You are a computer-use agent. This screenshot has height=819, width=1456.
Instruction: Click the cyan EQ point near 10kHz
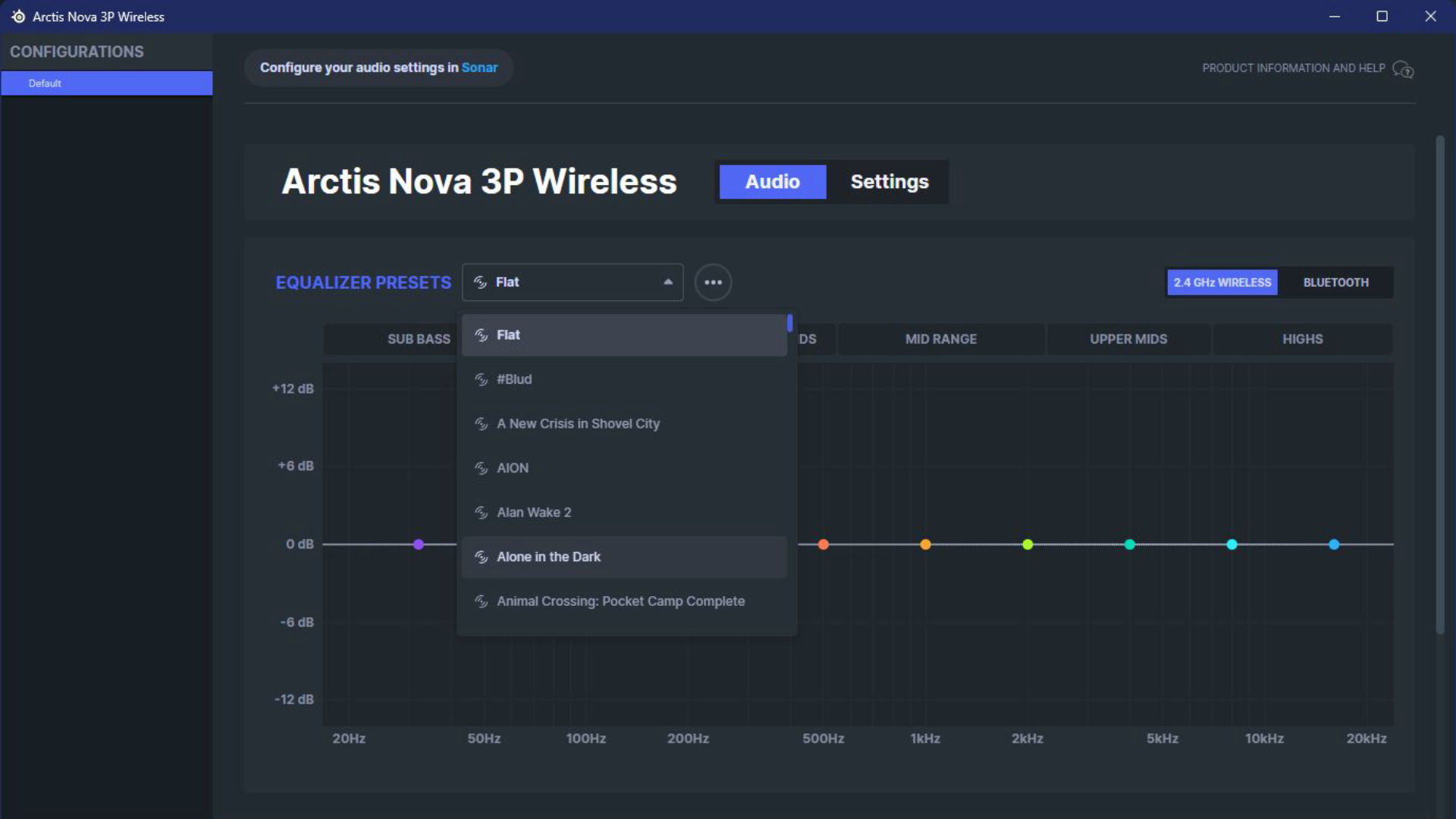click(x=1232, y=544)
